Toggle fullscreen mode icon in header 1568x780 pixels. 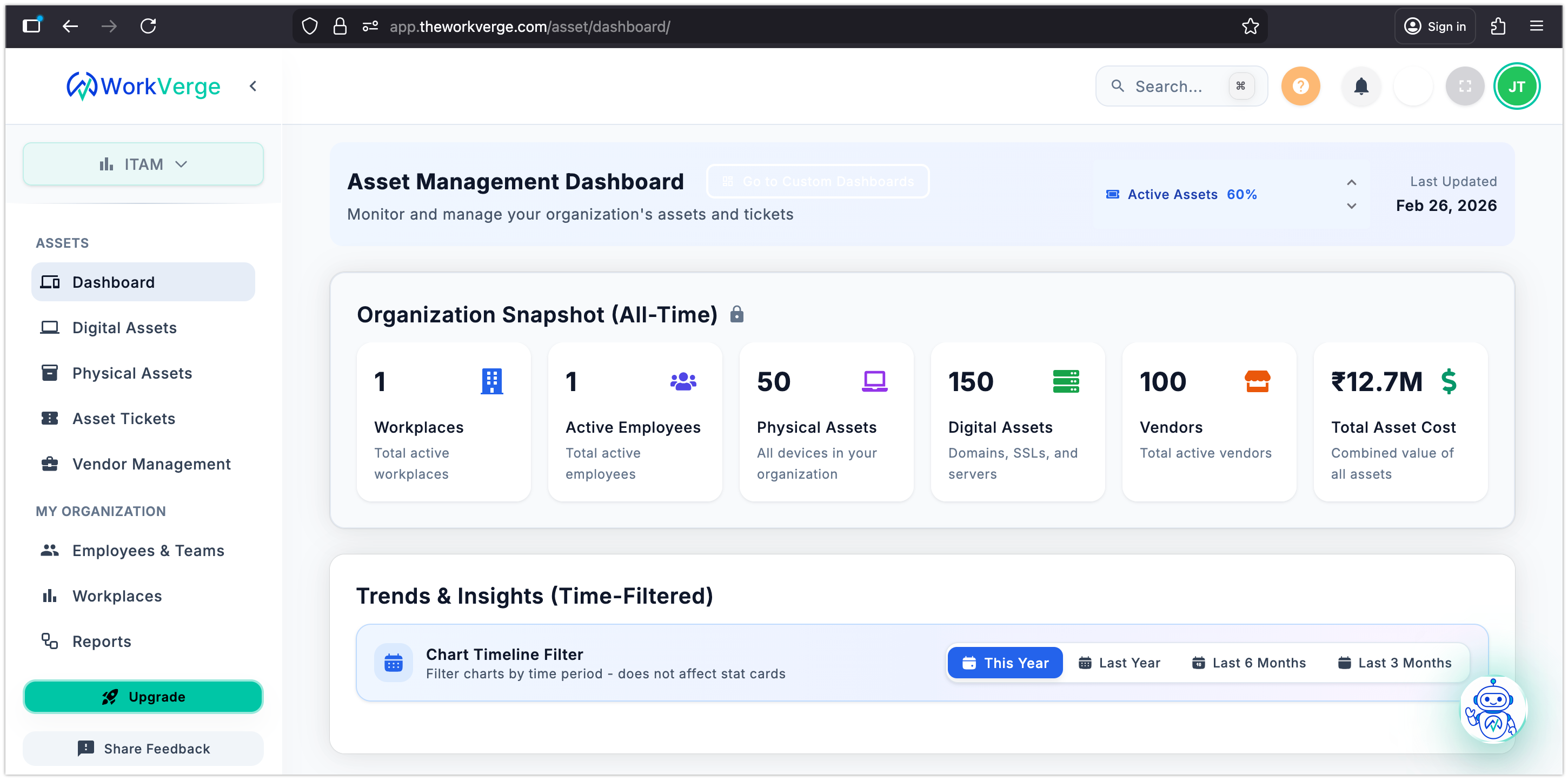click(x=1465, y=87)
